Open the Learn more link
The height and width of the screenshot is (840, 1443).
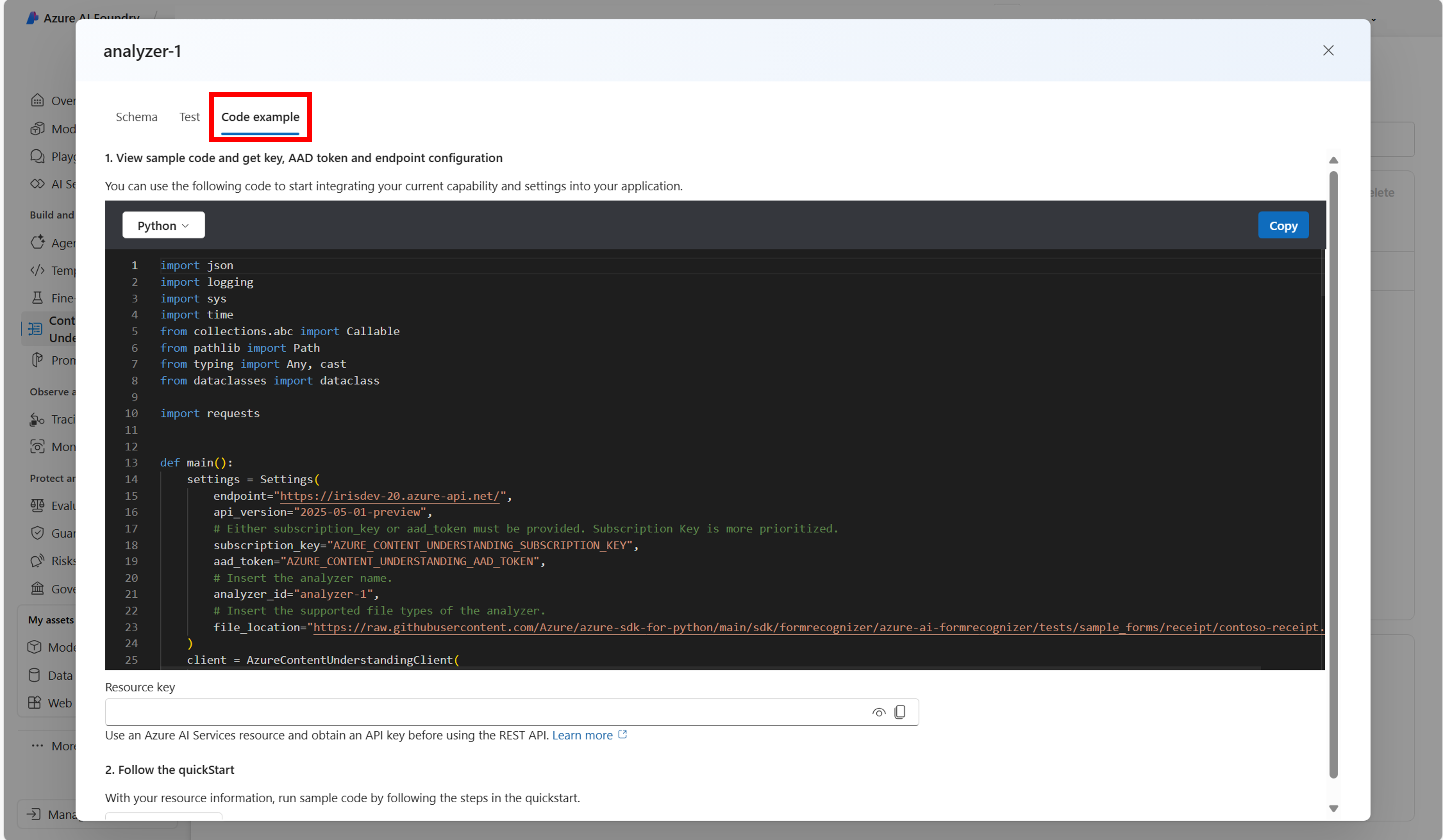[582, 735]
